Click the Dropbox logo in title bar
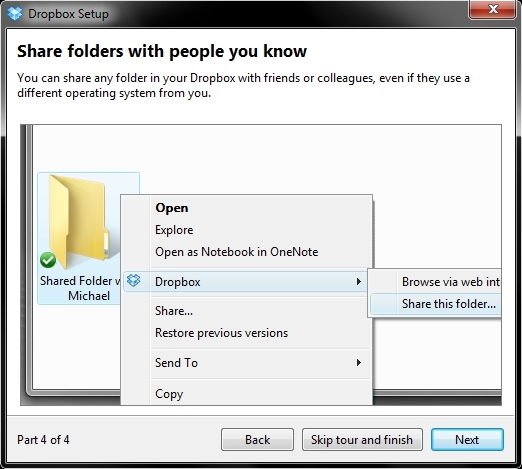This screenshot has height=469, width=522. [x=15, y=14]
